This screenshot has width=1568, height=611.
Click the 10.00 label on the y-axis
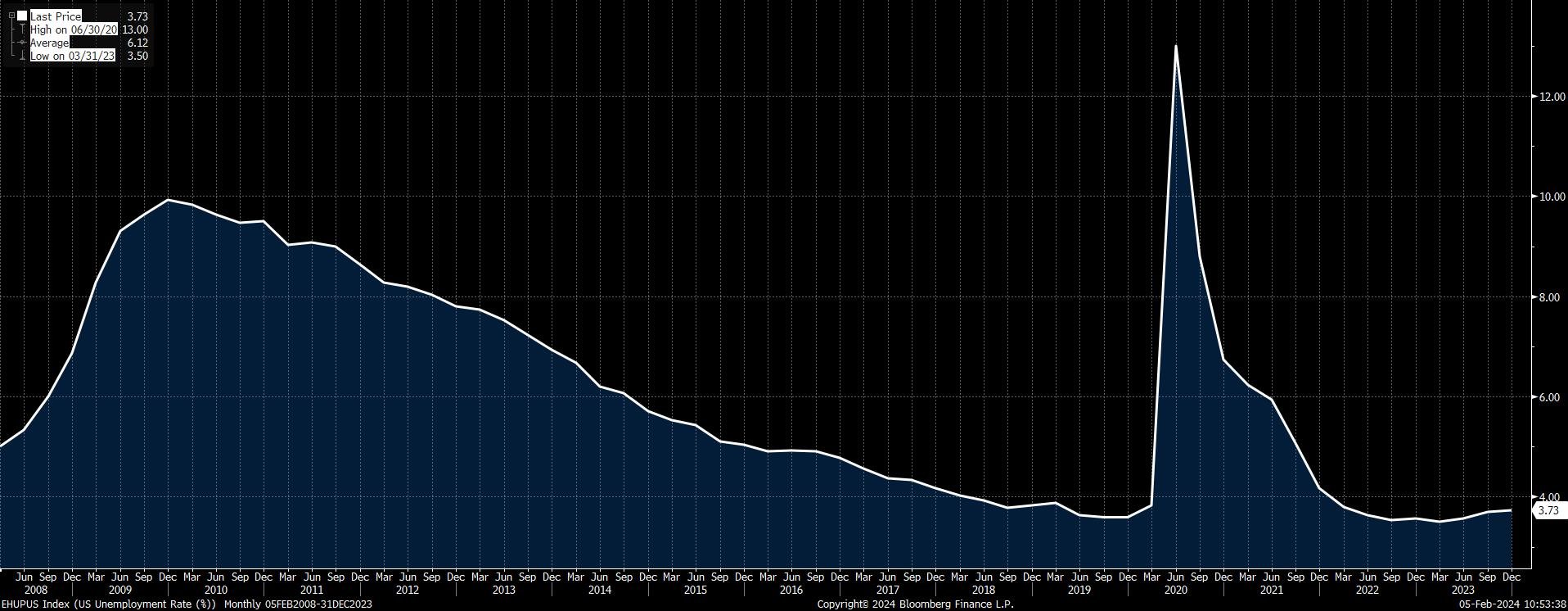tap(1552, 197)
